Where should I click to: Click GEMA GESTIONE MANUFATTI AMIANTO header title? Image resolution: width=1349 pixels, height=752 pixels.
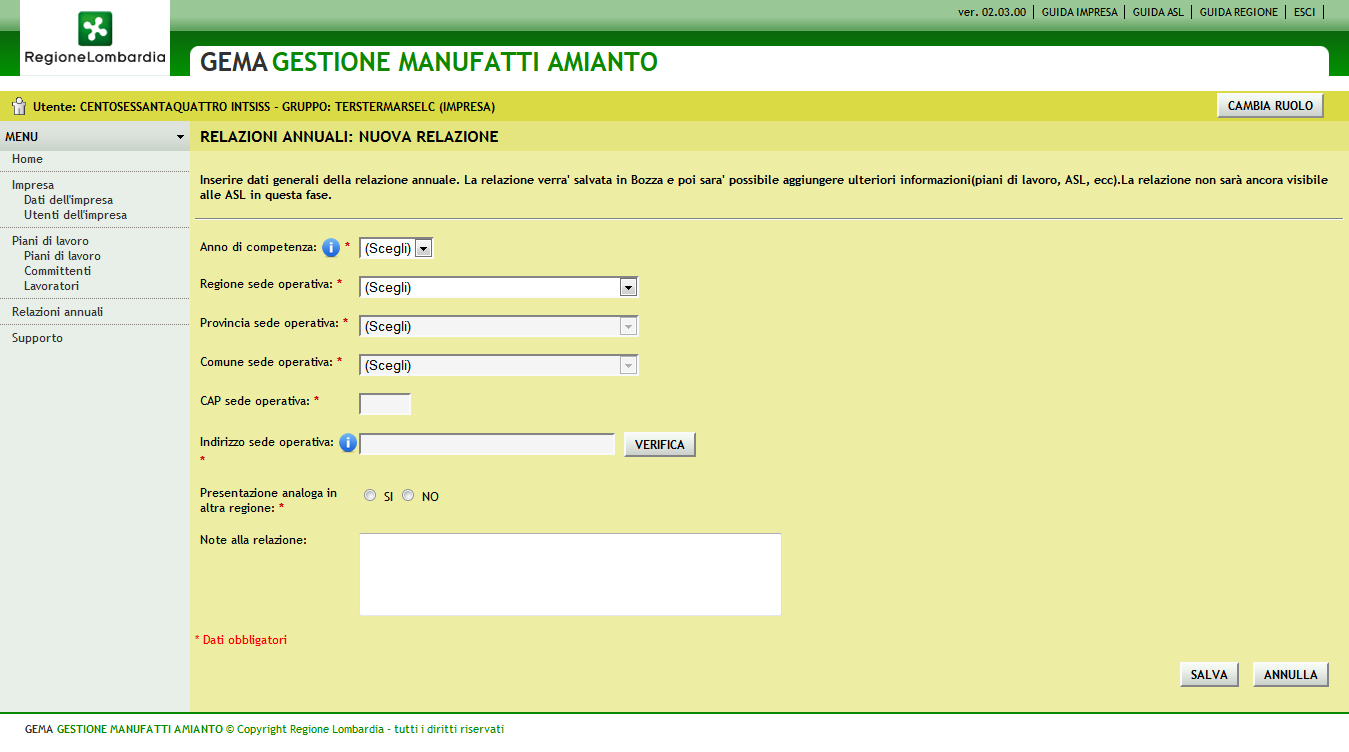pos(429,62)
